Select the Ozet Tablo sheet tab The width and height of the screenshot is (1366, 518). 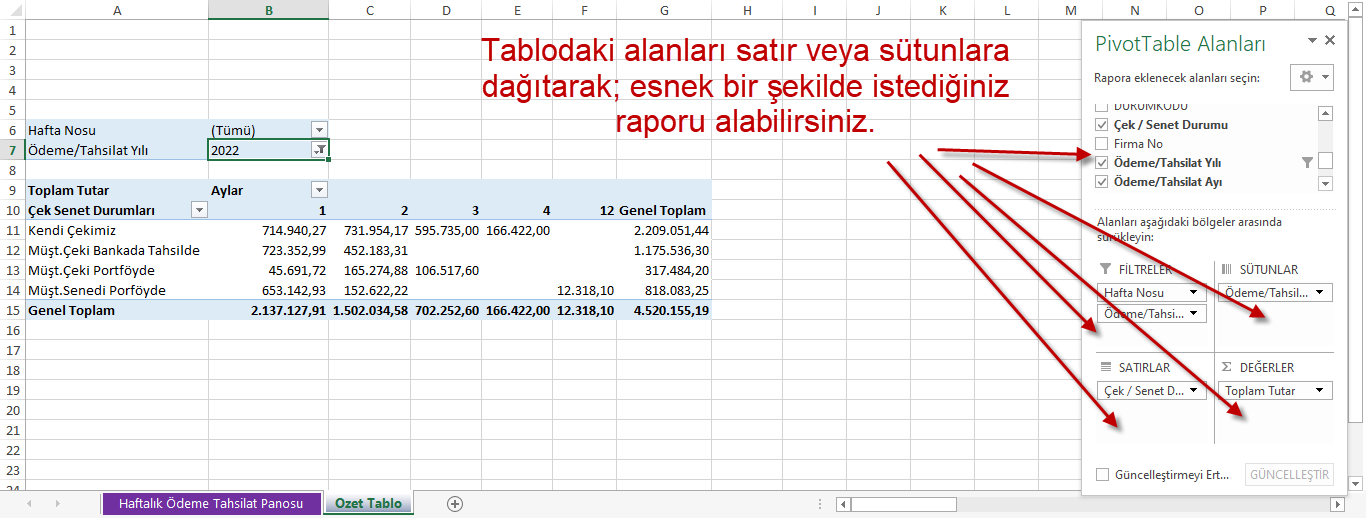[x=368, y=503]
